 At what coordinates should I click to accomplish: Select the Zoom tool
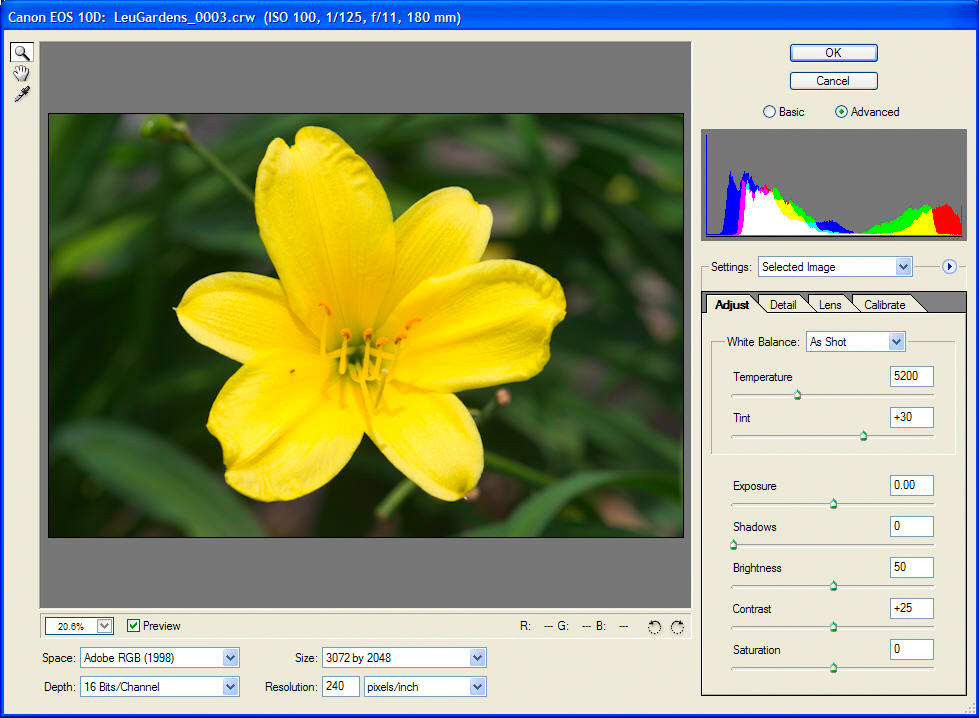click(21, 52)
